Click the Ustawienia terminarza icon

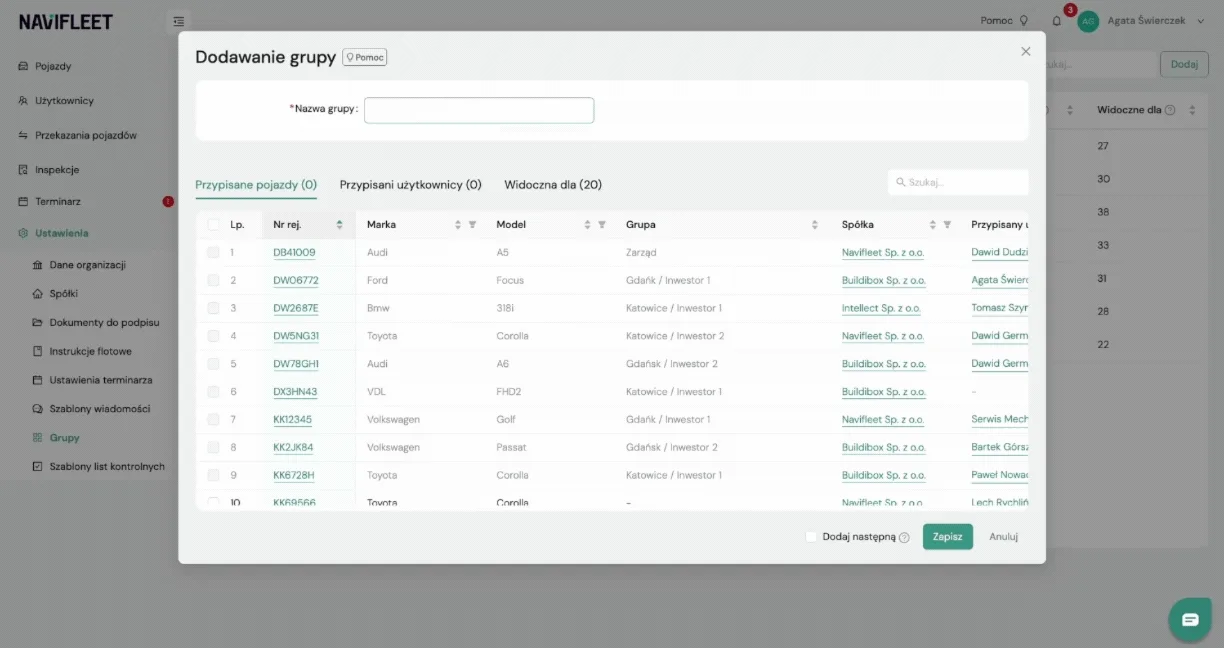coord(38,380)
